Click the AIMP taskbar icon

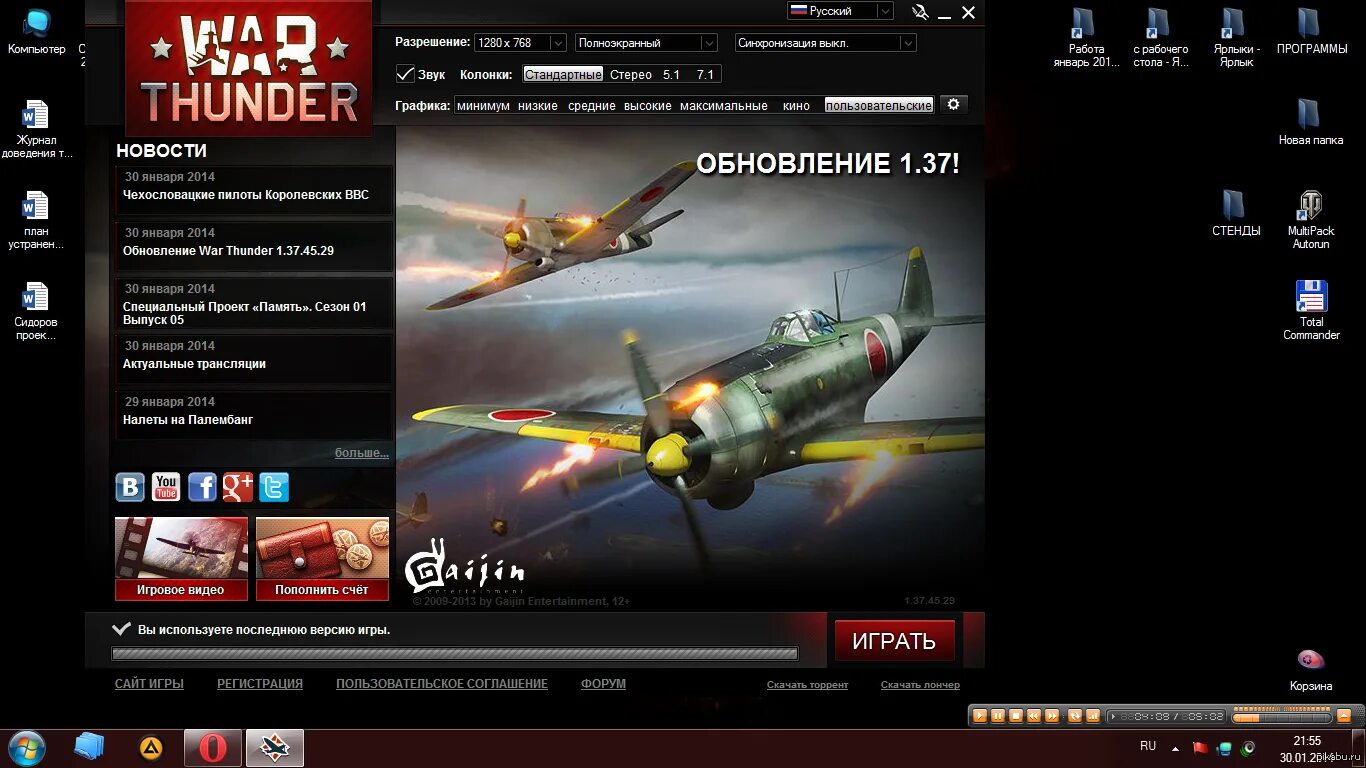pyautogui.click(x=151, y=747)
